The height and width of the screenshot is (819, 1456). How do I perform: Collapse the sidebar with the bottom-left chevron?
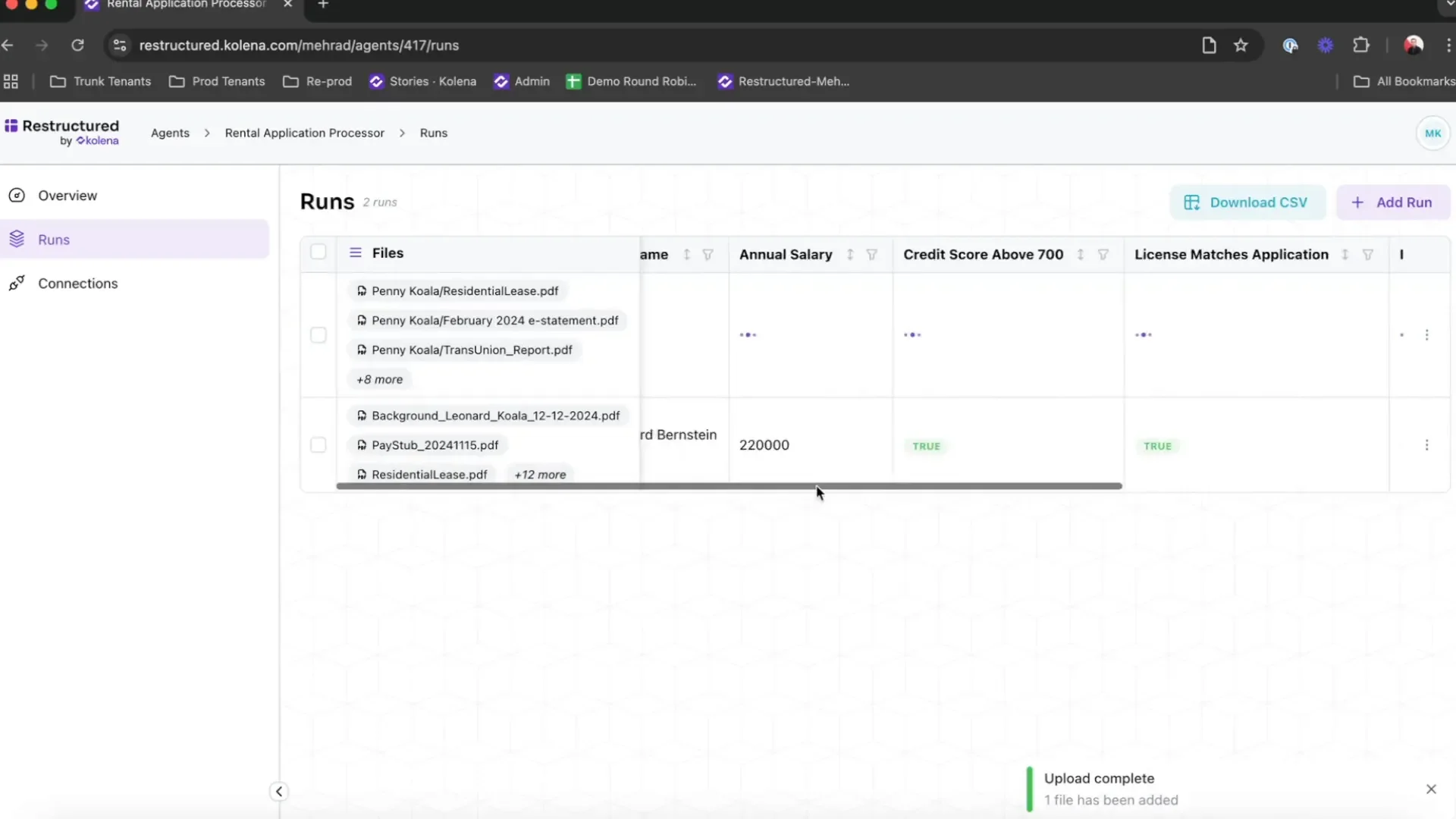(x=278, y=791)
